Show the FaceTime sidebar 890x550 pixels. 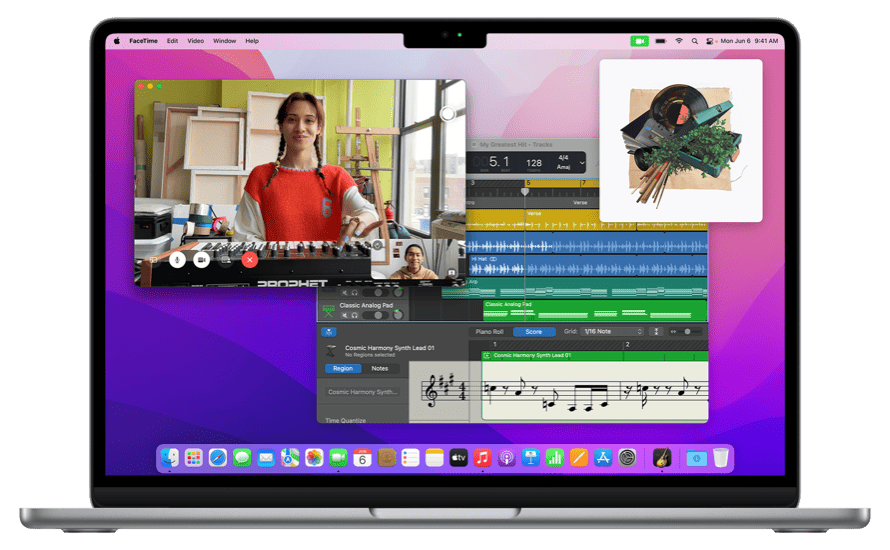[153, 260]
